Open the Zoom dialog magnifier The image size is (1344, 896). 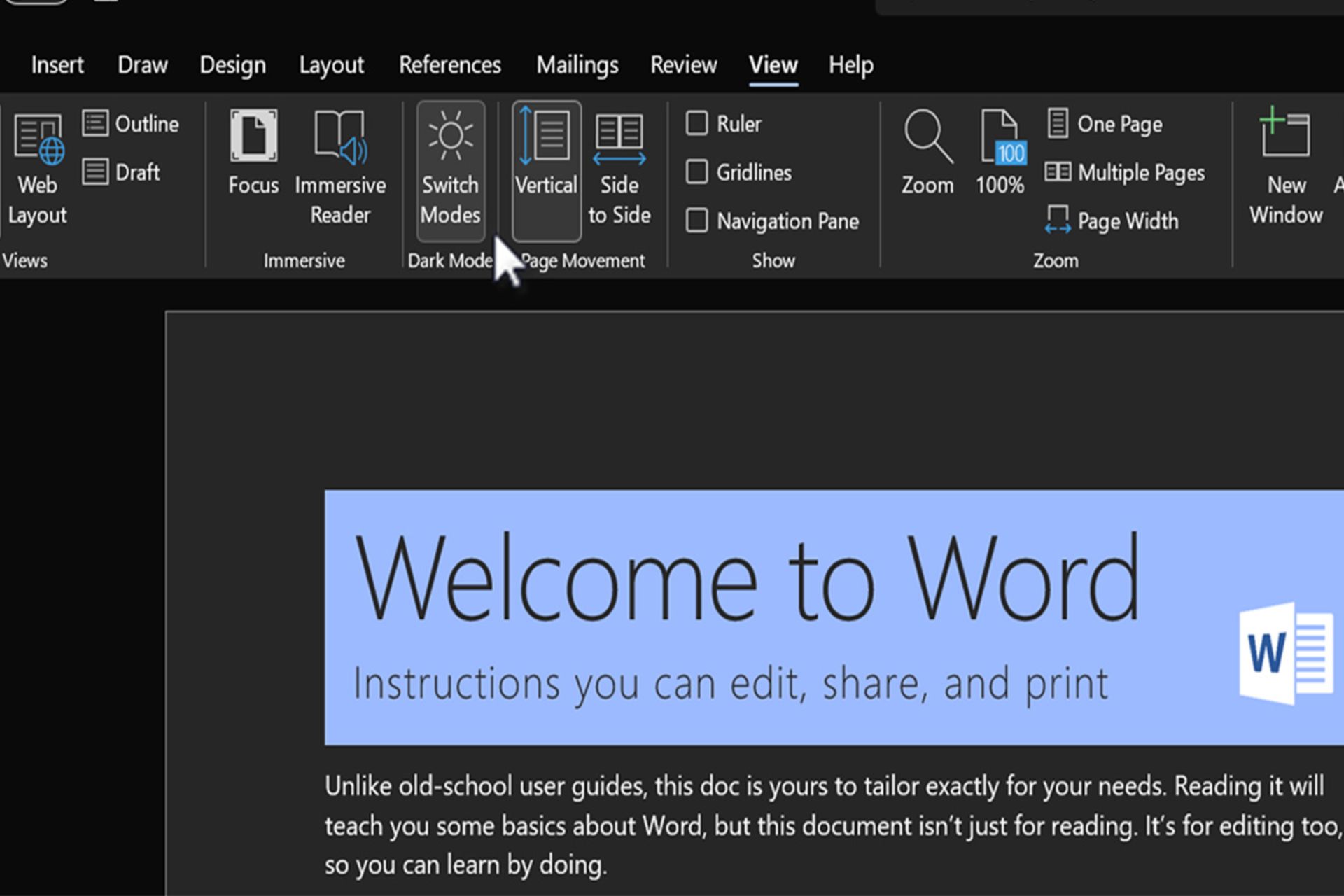point(927,153)
